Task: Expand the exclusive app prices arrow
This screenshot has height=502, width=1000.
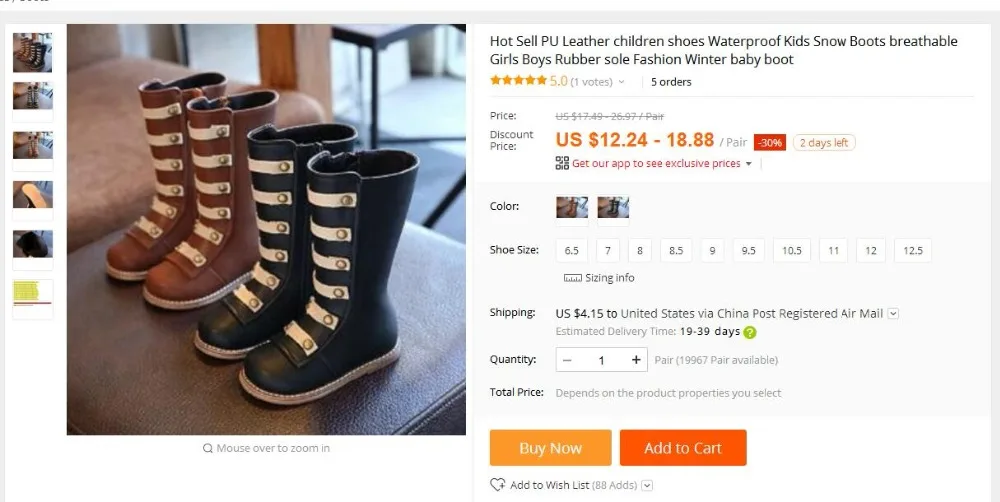Action: pyautogui.click(x=749, y=164)
